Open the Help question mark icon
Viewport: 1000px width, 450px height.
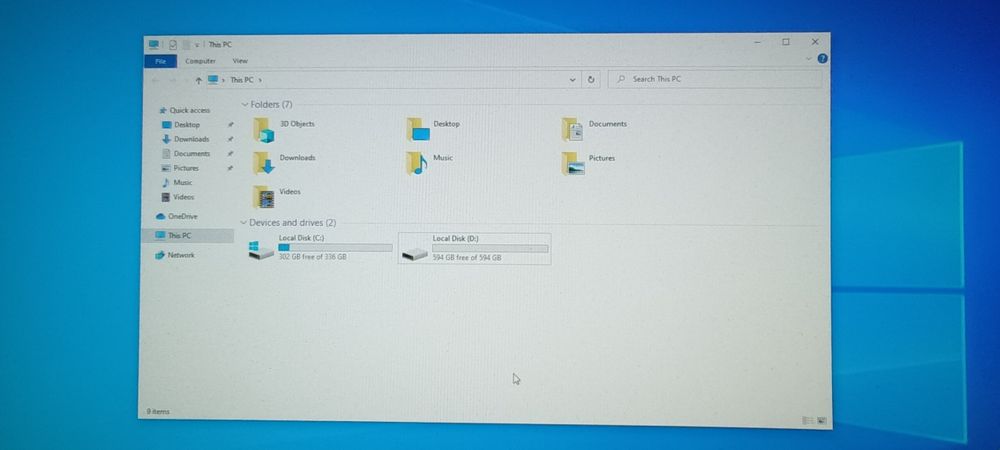click(x=822, y=59)
